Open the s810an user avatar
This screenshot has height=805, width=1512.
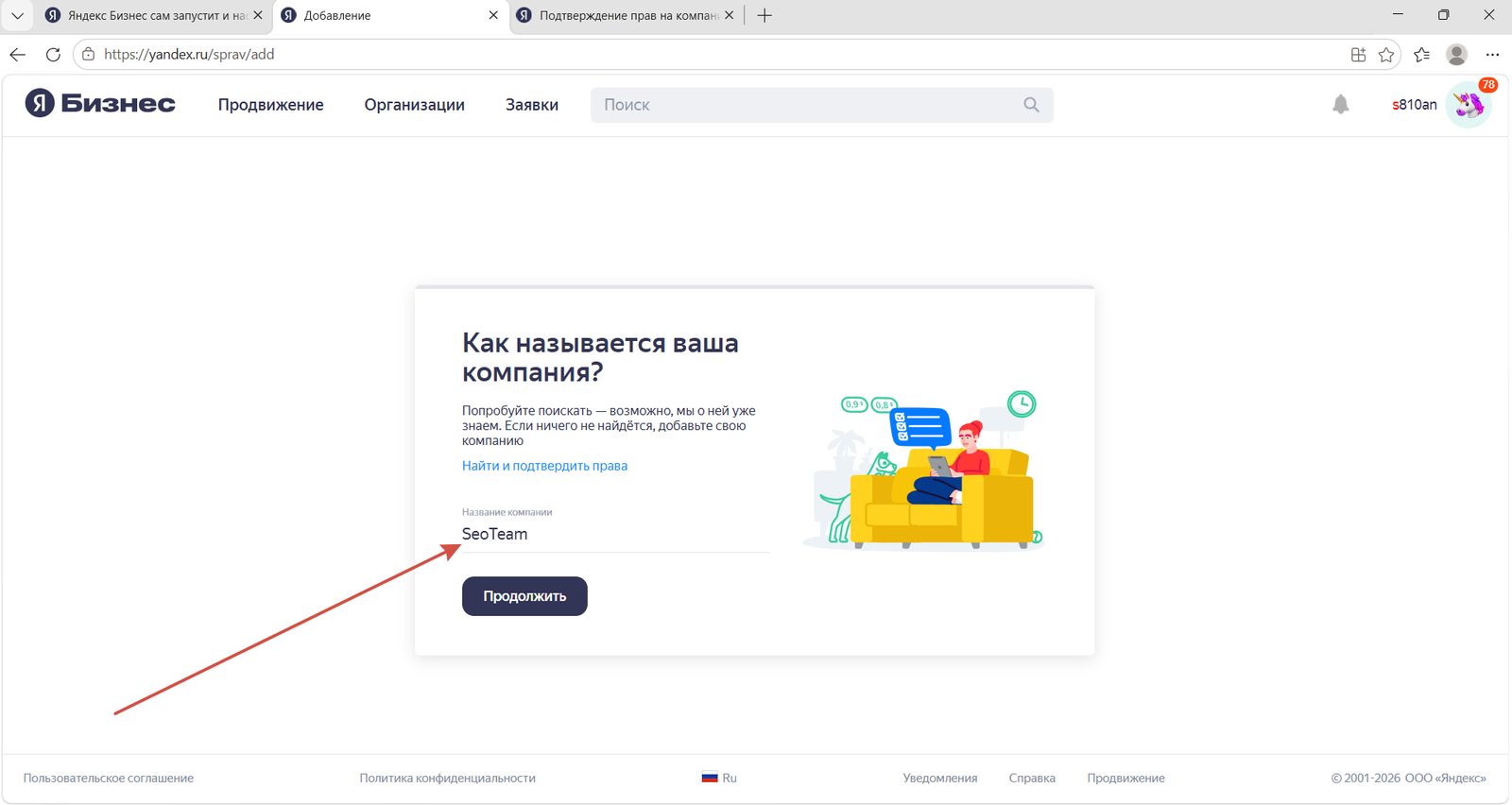point(1469,105)
